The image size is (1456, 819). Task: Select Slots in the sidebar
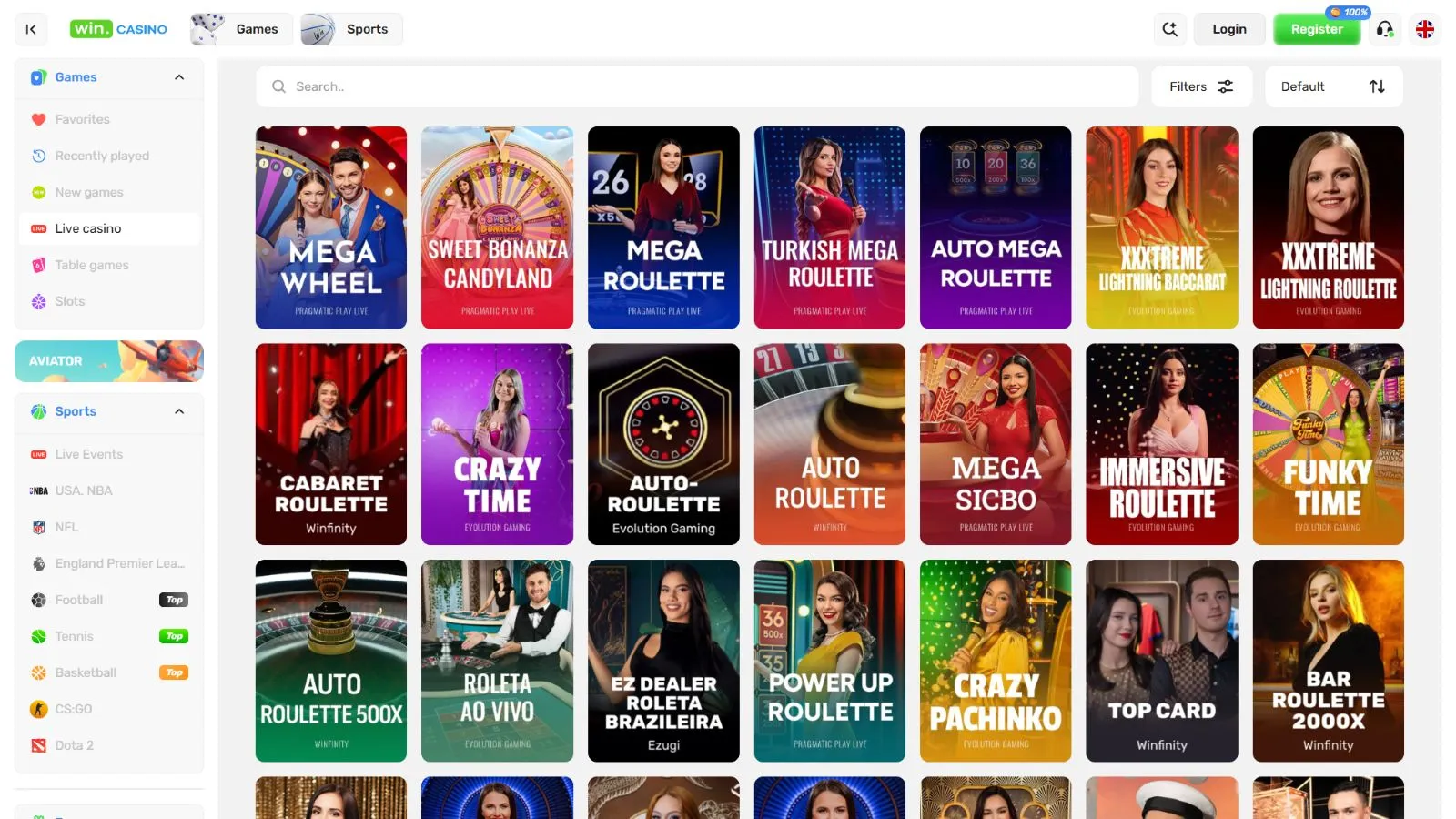click(x=69, y=301)
